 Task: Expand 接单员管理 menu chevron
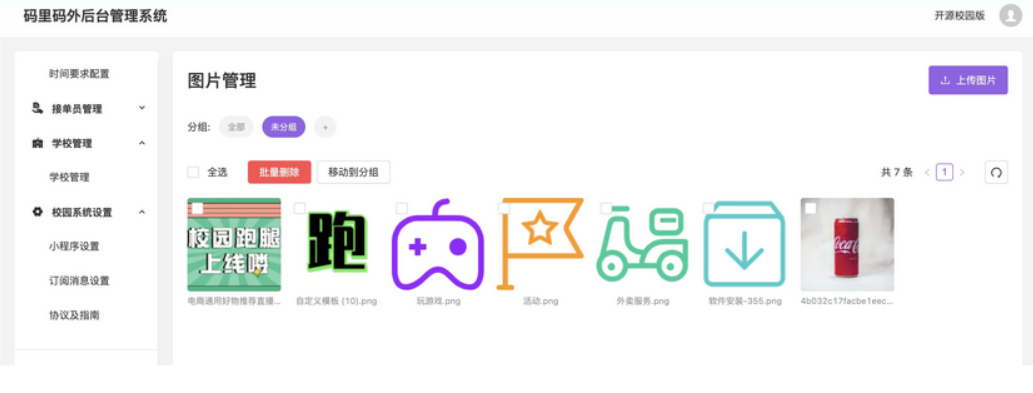click(x=142, y=108)
